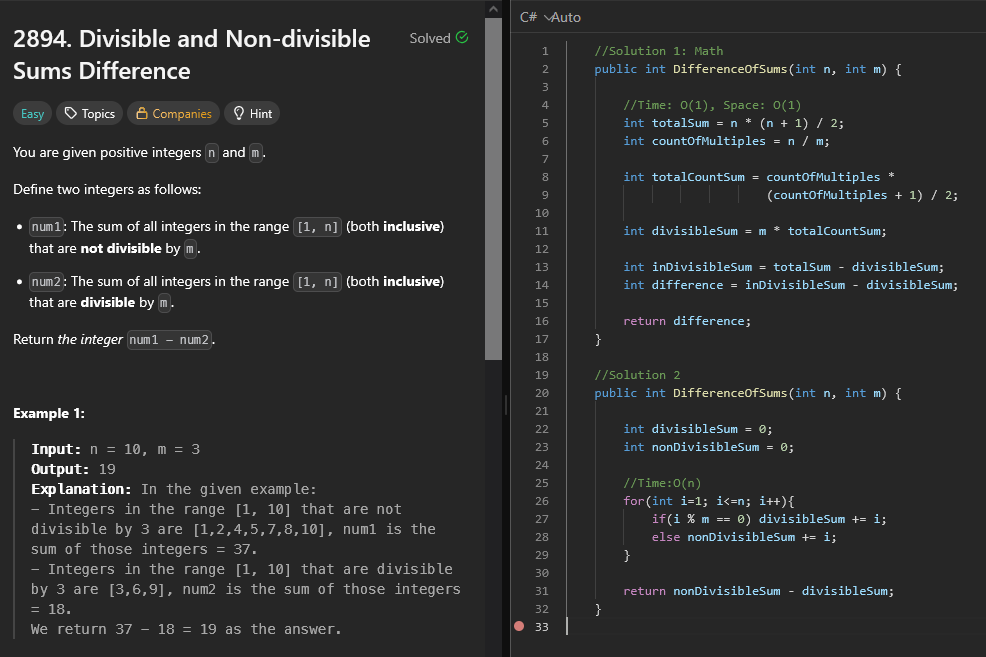Click the lightbulb icon in Hint

click(239, 113)
